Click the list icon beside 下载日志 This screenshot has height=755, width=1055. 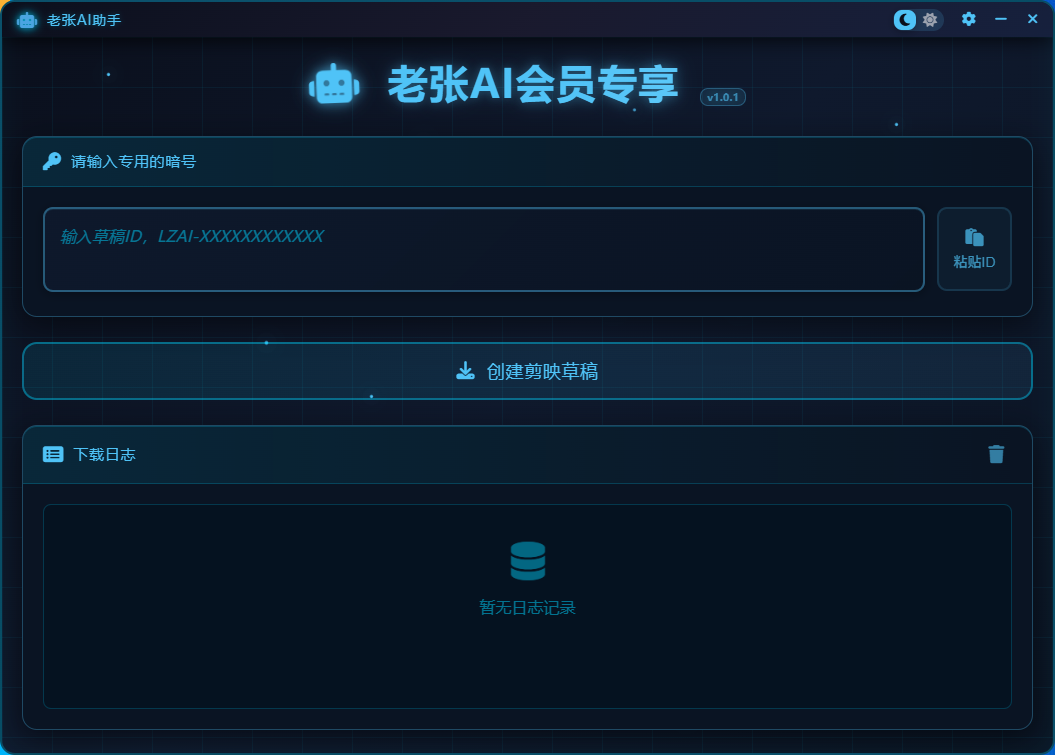click(x=53, y=454)
